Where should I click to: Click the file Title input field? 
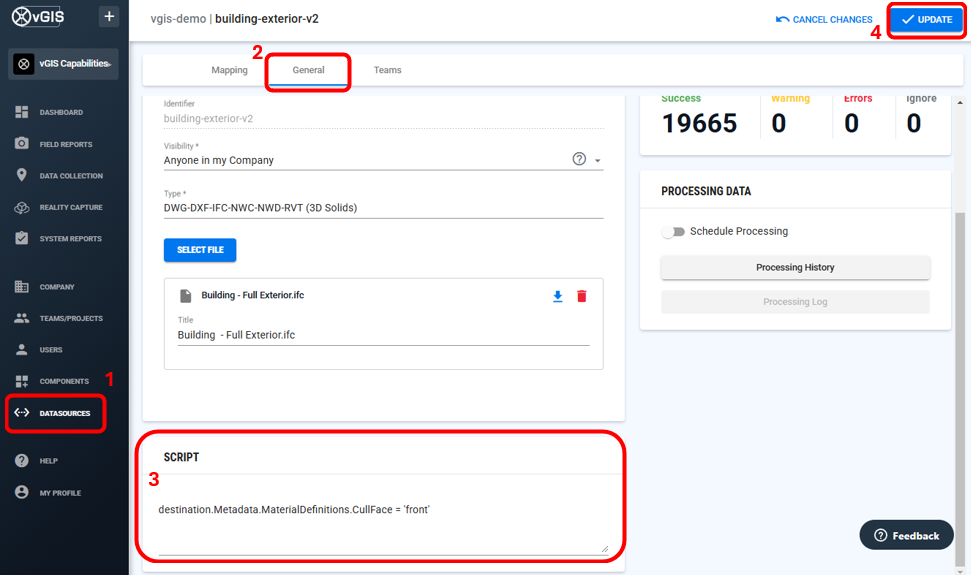[x=383, y=335]
